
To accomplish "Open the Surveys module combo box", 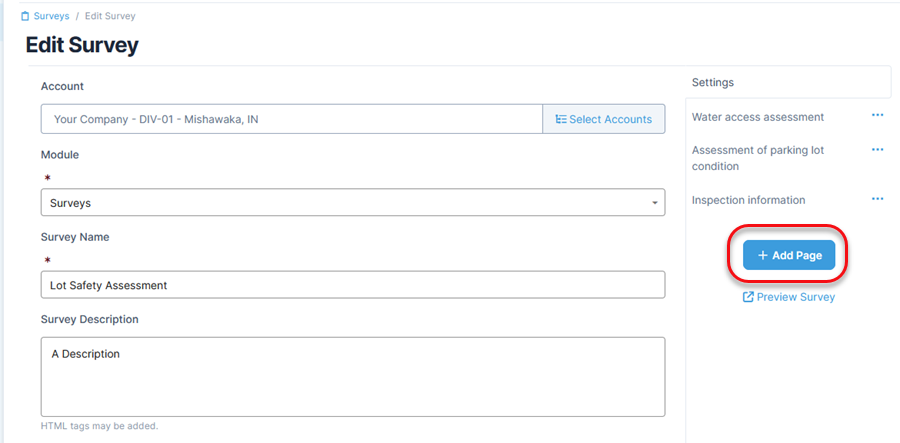I will tap(353, 203).
